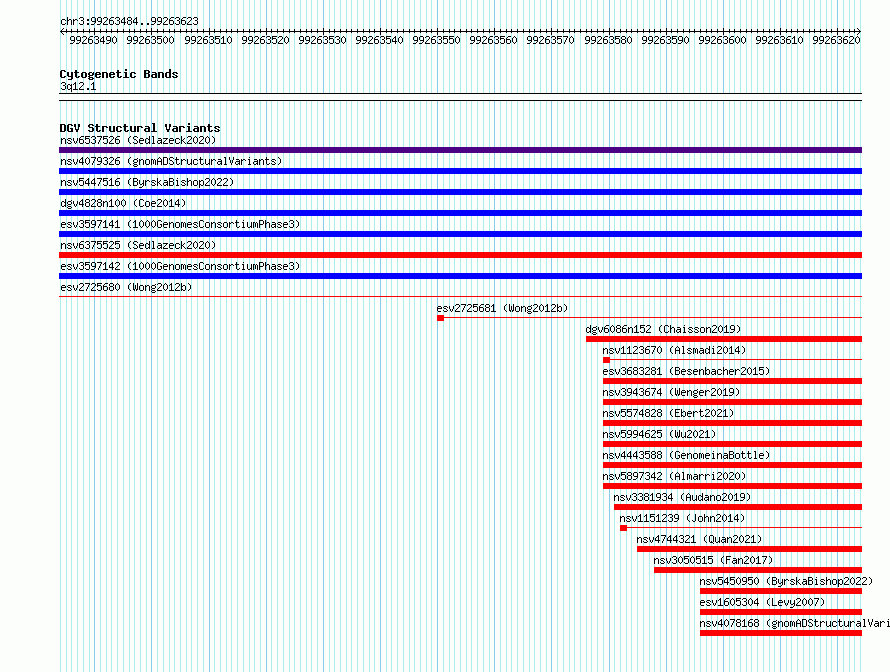Click the blue nsv5447516 variant bar
This screenshot has height=672, width=890.
point(460,192)
